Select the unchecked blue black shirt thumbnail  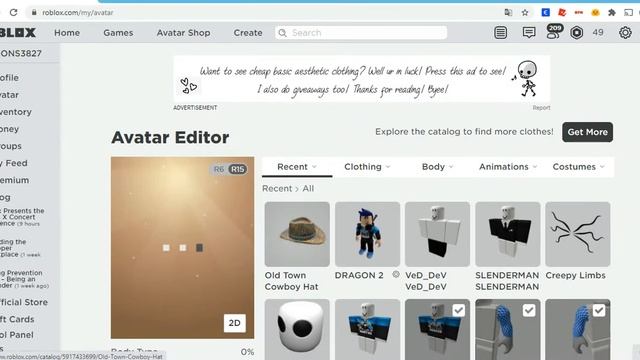click(367, 329)
